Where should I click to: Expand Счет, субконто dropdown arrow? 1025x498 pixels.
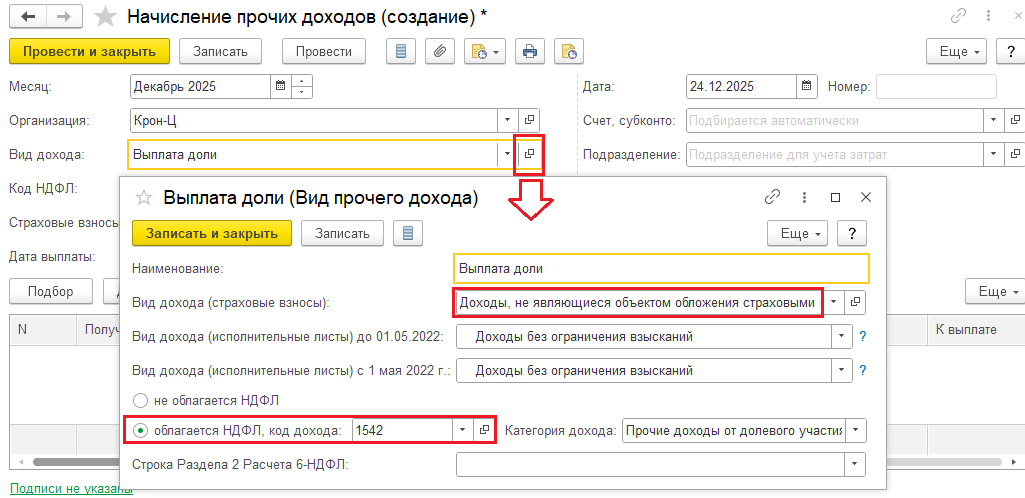point(994,120)
